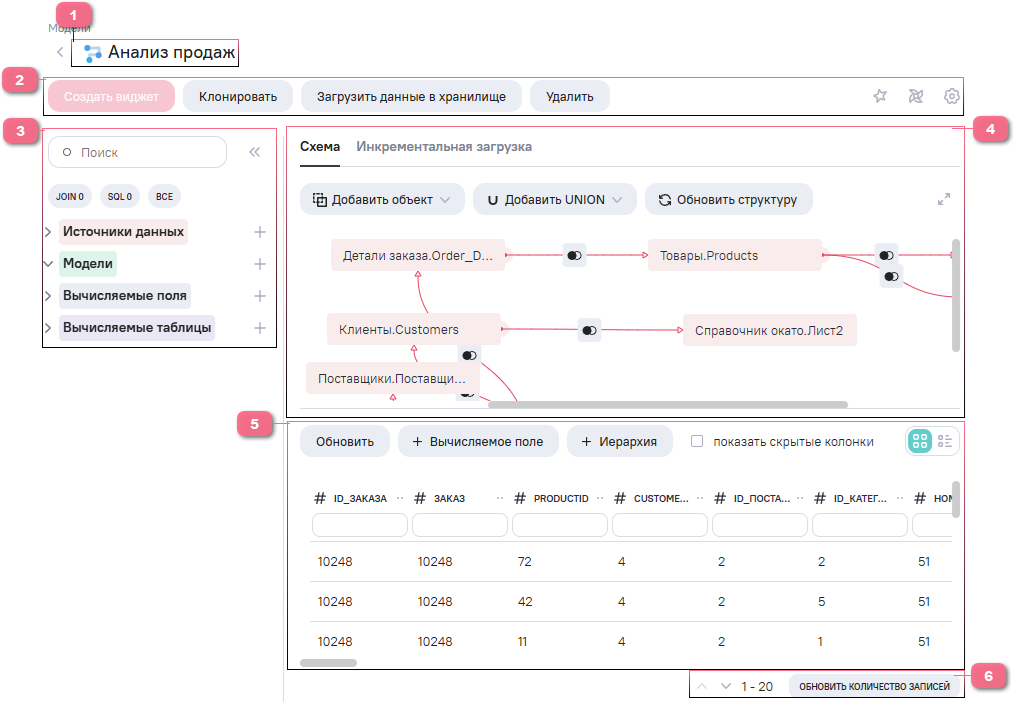The image size is (1014, 702).
Task: Open the Схема tab
Action: point(320,147)
